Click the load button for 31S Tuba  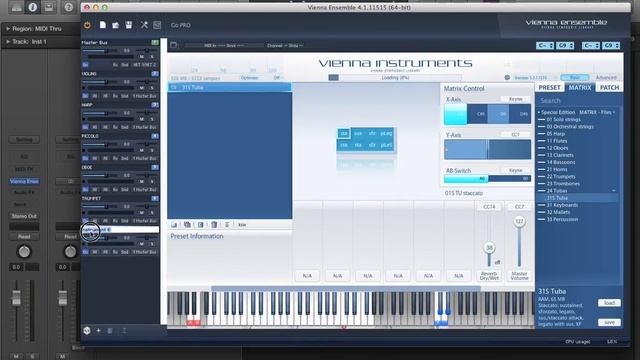point(609,303)
